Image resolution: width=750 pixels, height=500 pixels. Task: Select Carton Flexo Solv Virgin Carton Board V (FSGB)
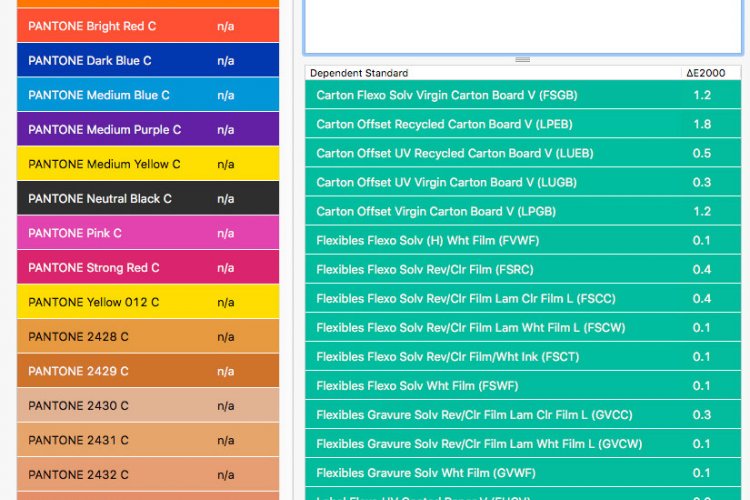tap(523, 95)
